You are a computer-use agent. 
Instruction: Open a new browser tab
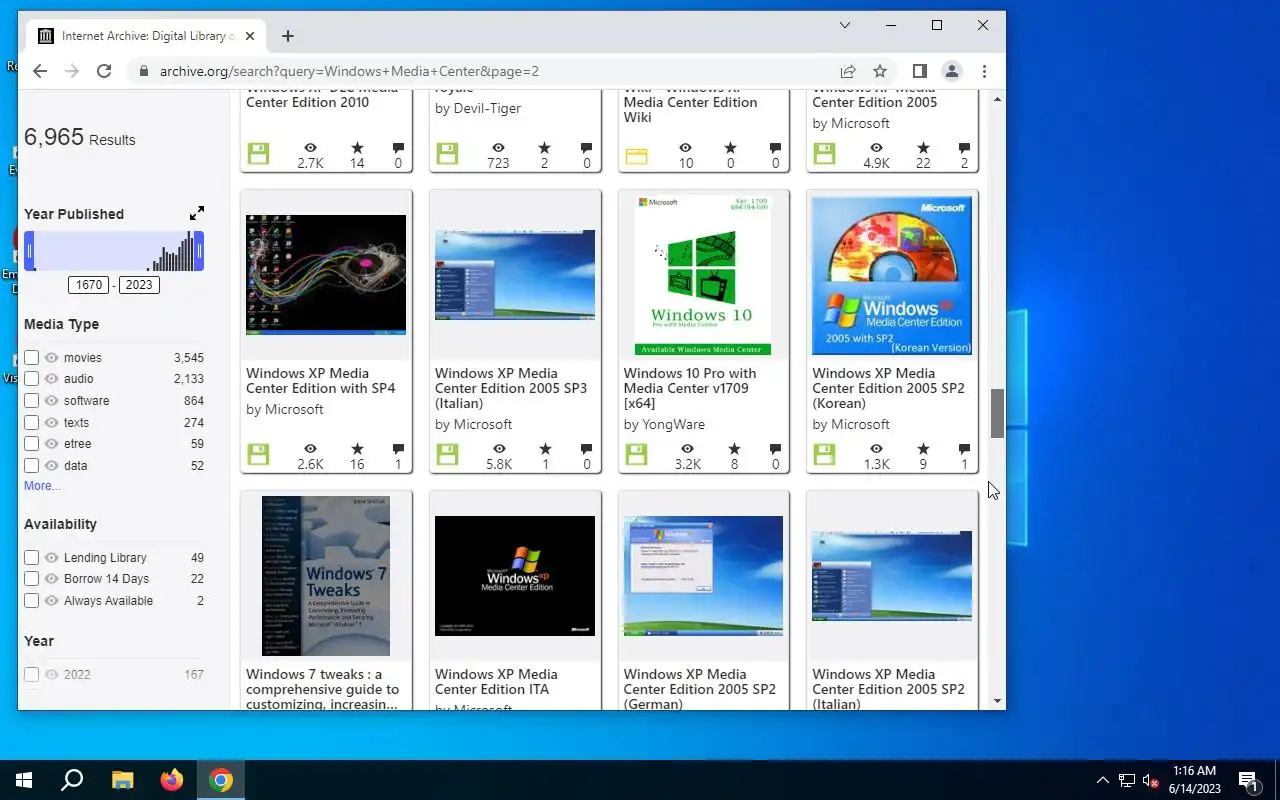(288, 36)
